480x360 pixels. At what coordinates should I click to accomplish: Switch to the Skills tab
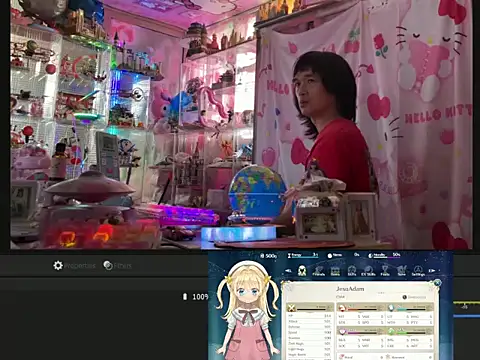[x=352, y=271]
